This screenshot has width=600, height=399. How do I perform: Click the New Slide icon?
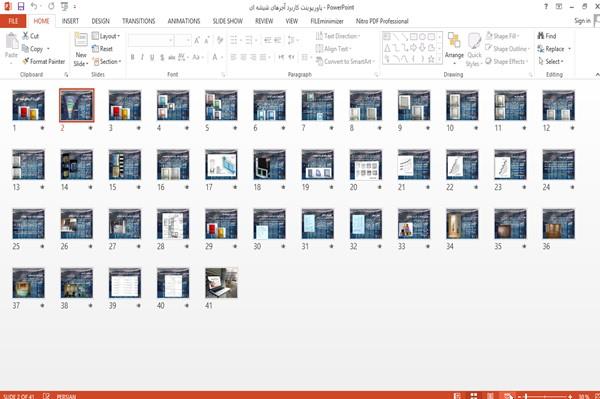coord(81,40)
